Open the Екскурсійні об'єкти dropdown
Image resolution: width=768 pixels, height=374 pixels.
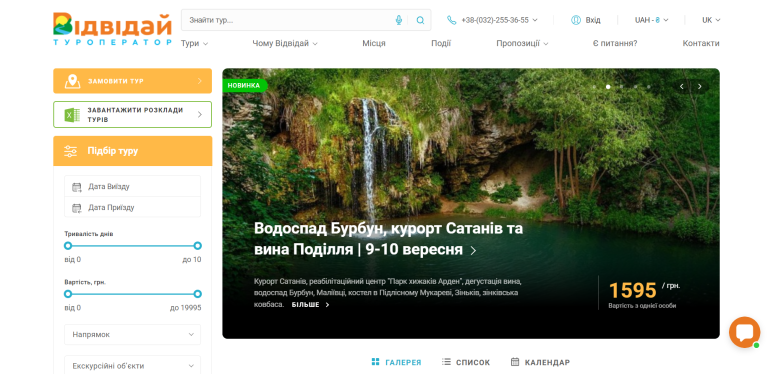pos(133,366)
